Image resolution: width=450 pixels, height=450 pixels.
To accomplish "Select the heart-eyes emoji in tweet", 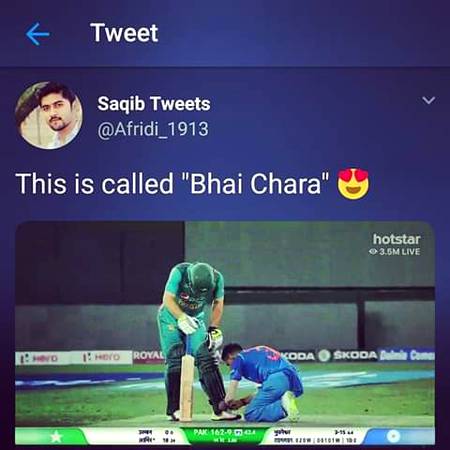I will 353,184.
